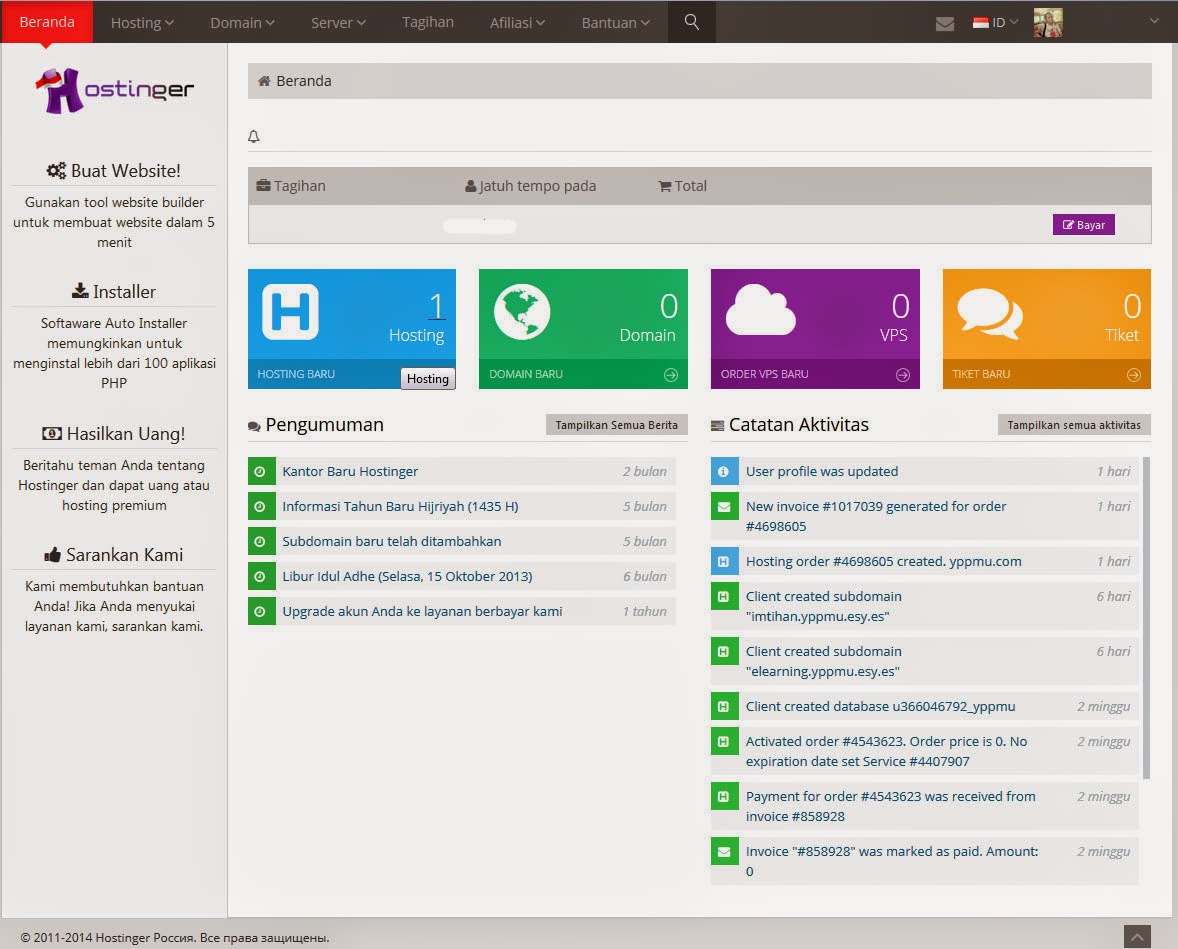Screen dimensions: 1178x949
Task: Open Upgrade akun Anda ke layanan berbayar link
Action: 422,612
